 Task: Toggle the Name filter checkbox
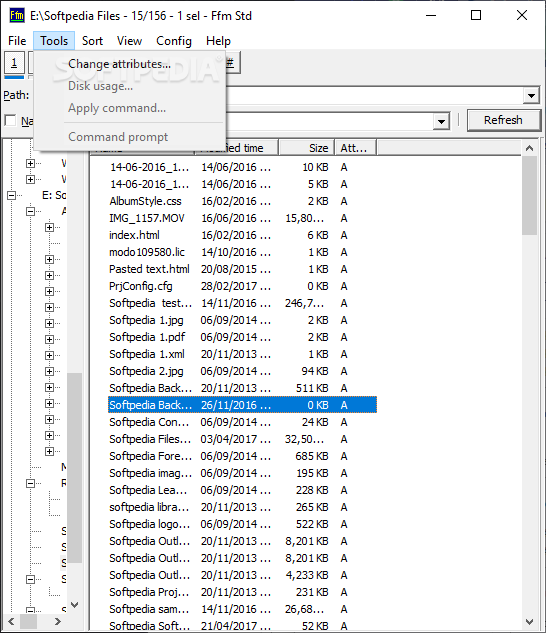pyautogui.click(x=10, y=120)
